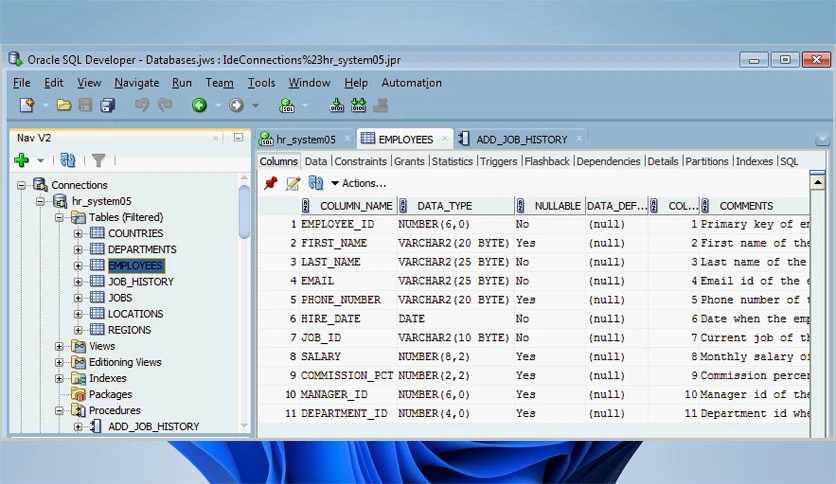The height and width of the screenshot is (484, 836).
Task: Click the Rollback toolbar icon
Action: 358,105
